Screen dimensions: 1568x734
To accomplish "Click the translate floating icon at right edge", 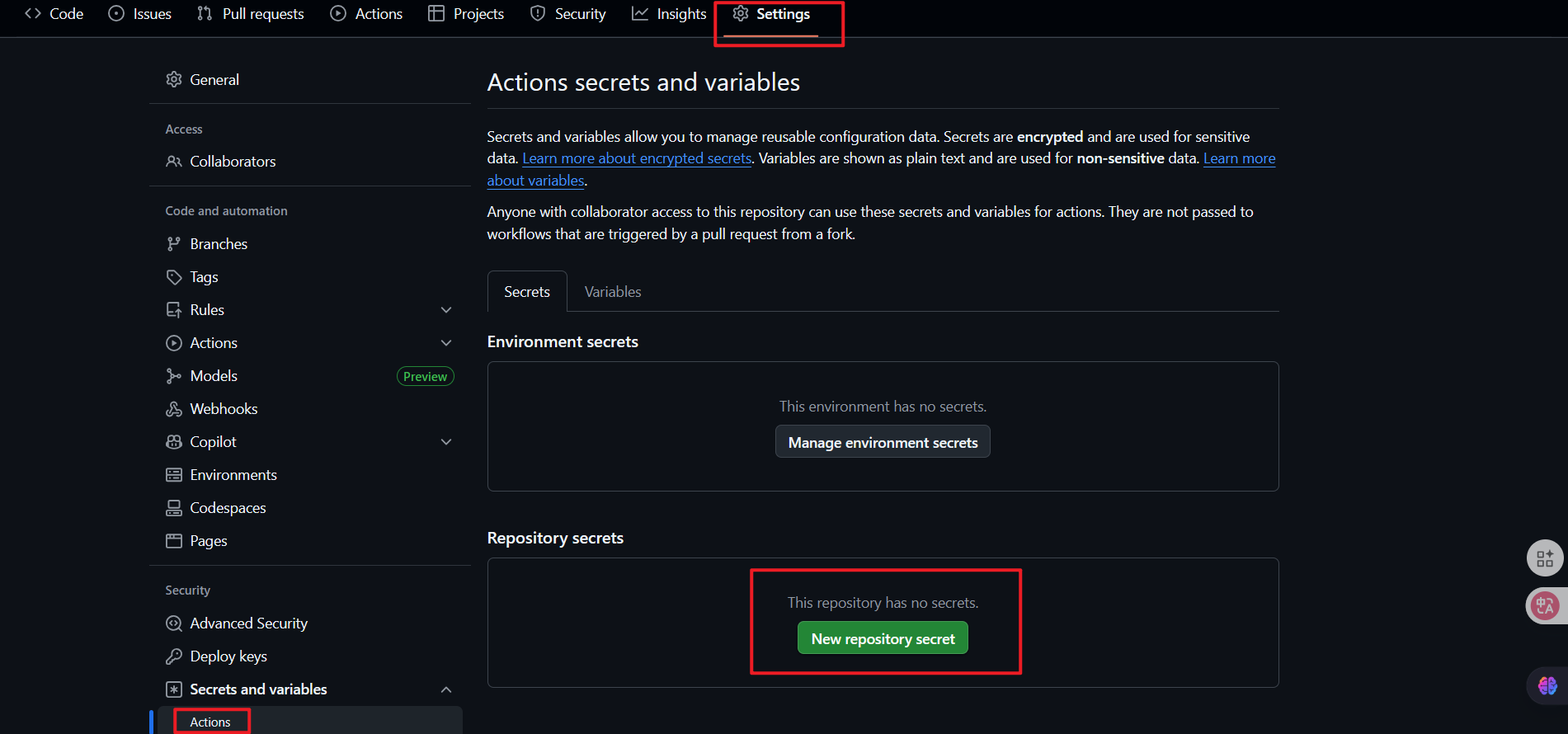I will point(1545,606).
